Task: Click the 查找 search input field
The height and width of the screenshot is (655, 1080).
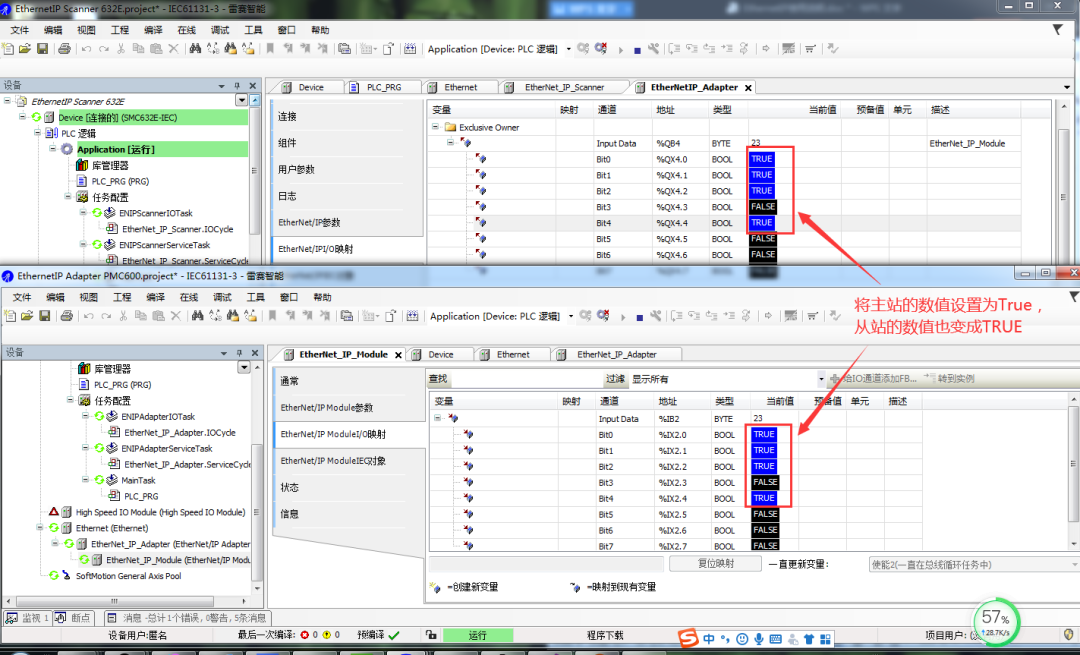Action: point(525,379)
